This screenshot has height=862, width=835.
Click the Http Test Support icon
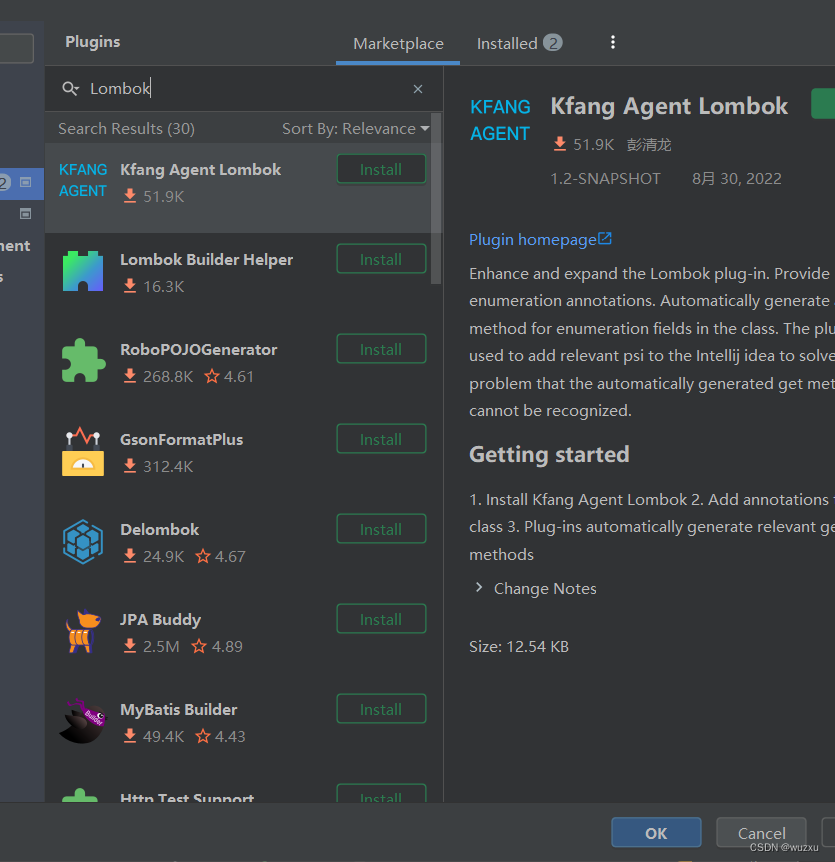tap(80, 795)
